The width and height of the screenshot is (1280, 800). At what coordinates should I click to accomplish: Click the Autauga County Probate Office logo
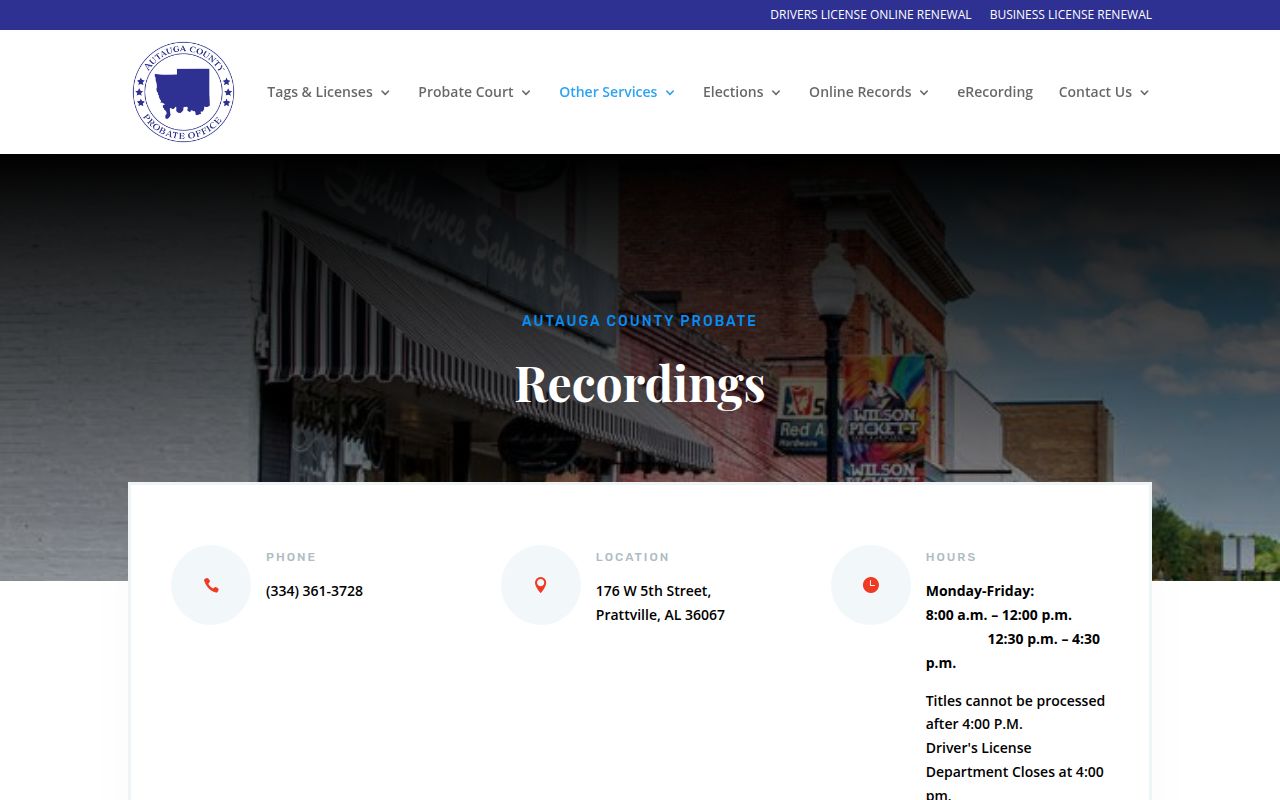tap(183, 92)
